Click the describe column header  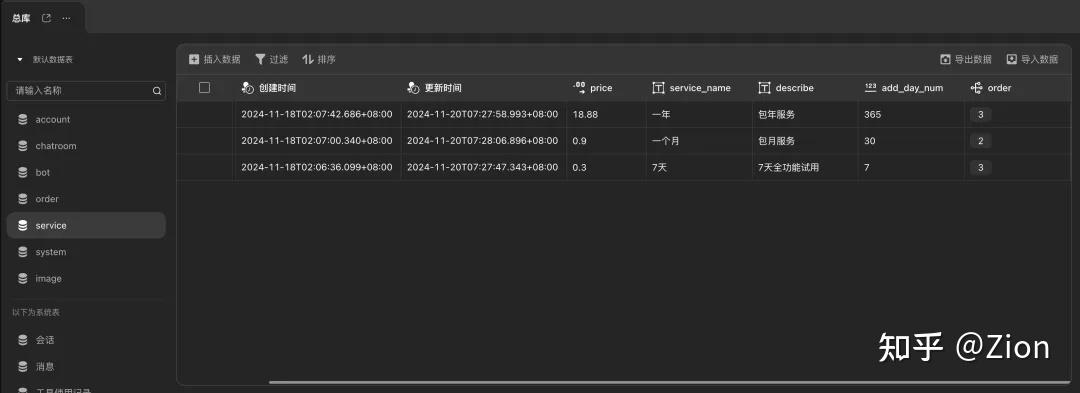tap(805, 88)
